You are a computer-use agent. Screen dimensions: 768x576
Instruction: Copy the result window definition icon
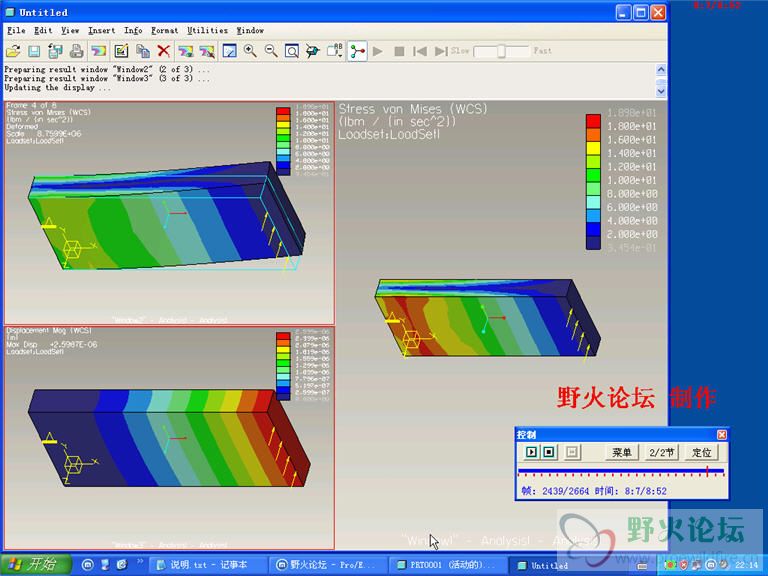[143, 51]
